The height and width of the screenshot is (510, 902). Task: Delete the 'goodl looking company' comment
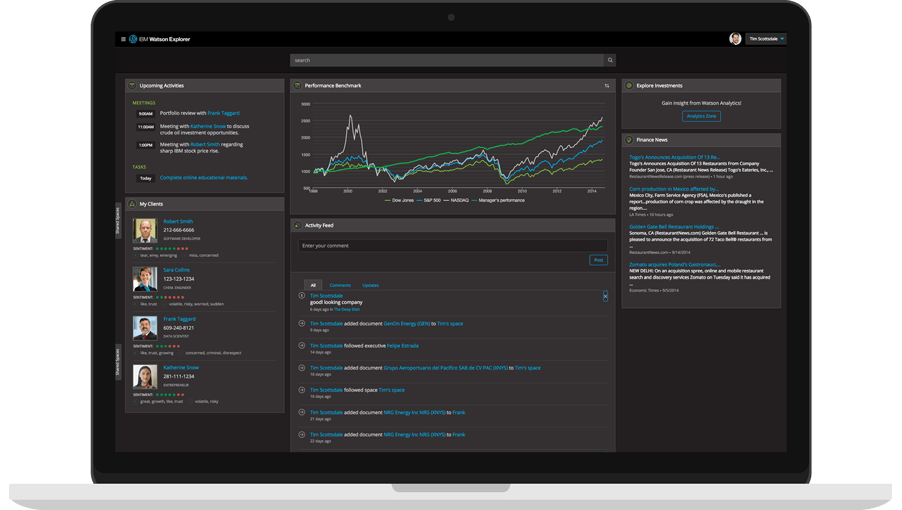[605, 296]
